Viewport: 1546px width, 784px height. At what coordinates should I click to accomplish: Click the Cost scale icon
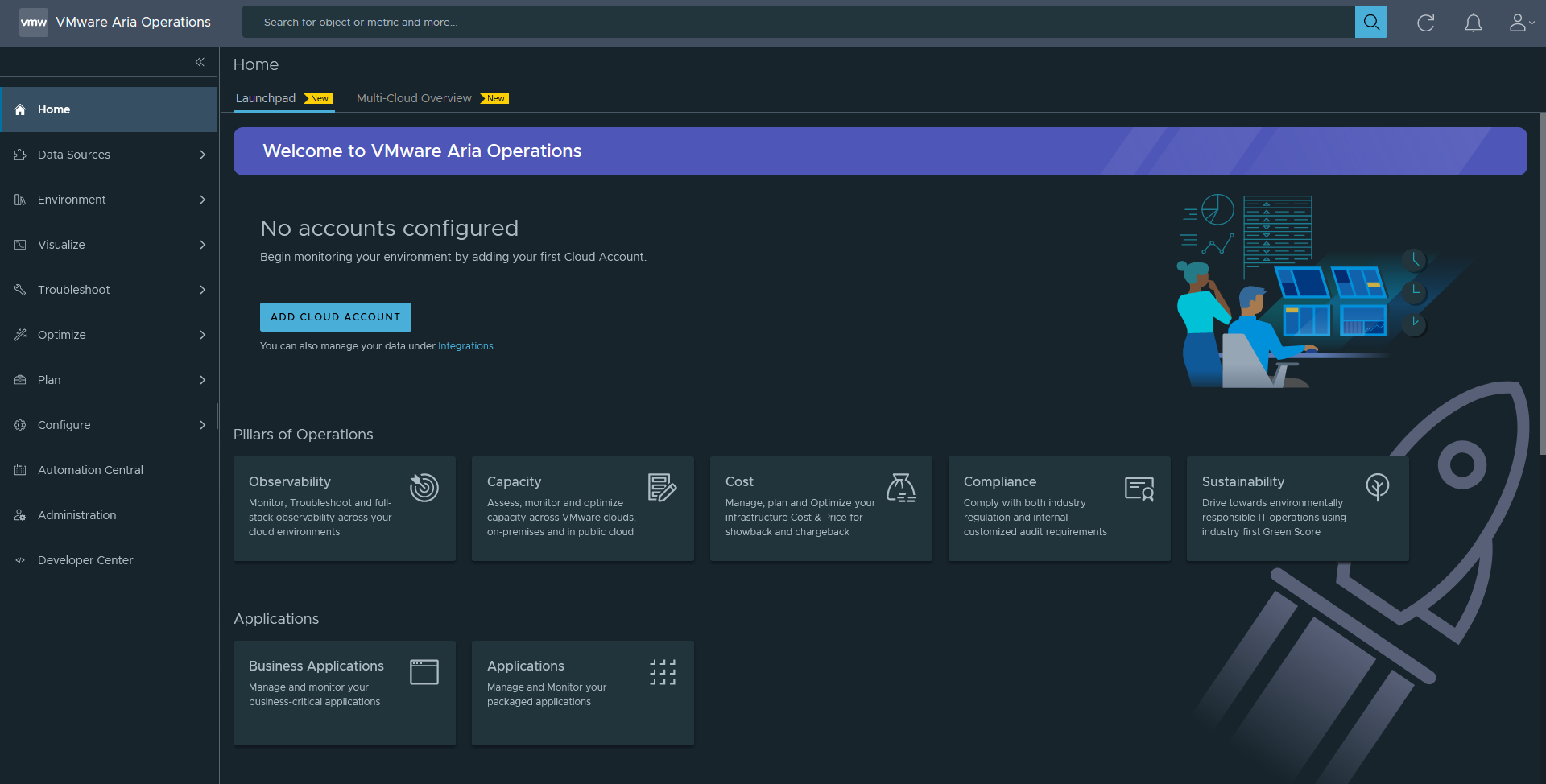click(x=901, y=488)
